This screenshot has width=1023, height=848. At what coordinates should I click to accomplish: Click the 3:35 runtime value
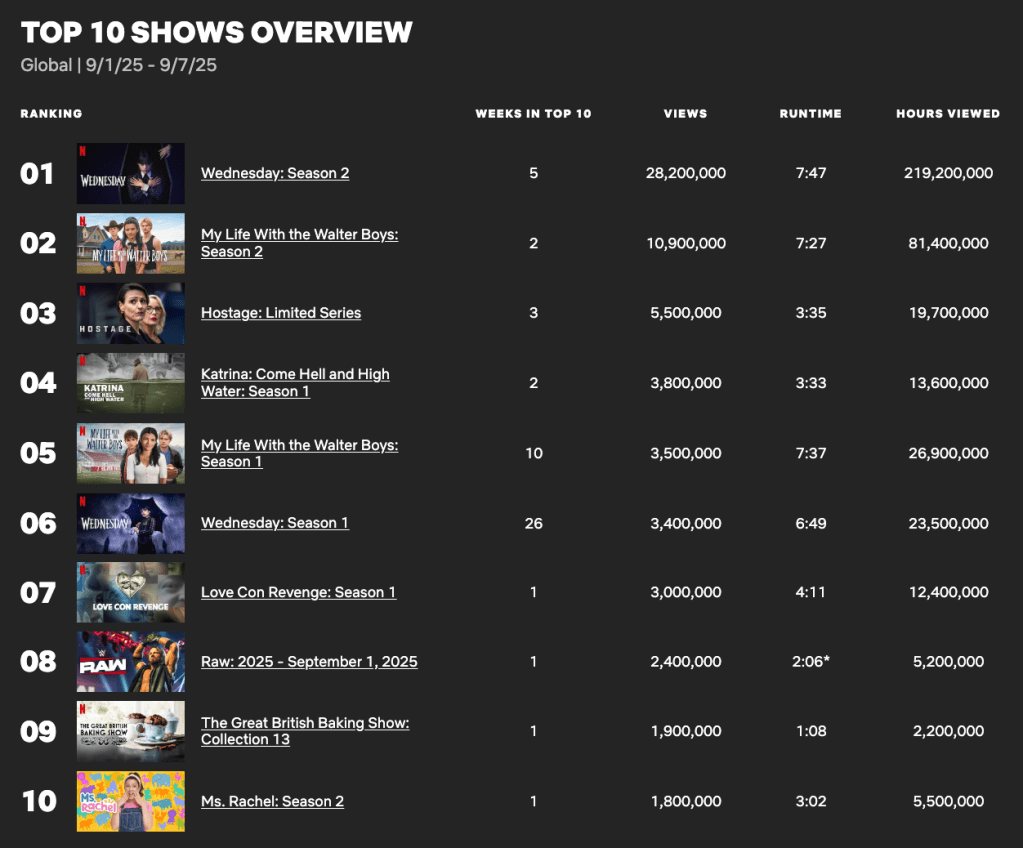click(x=811, y=313)
